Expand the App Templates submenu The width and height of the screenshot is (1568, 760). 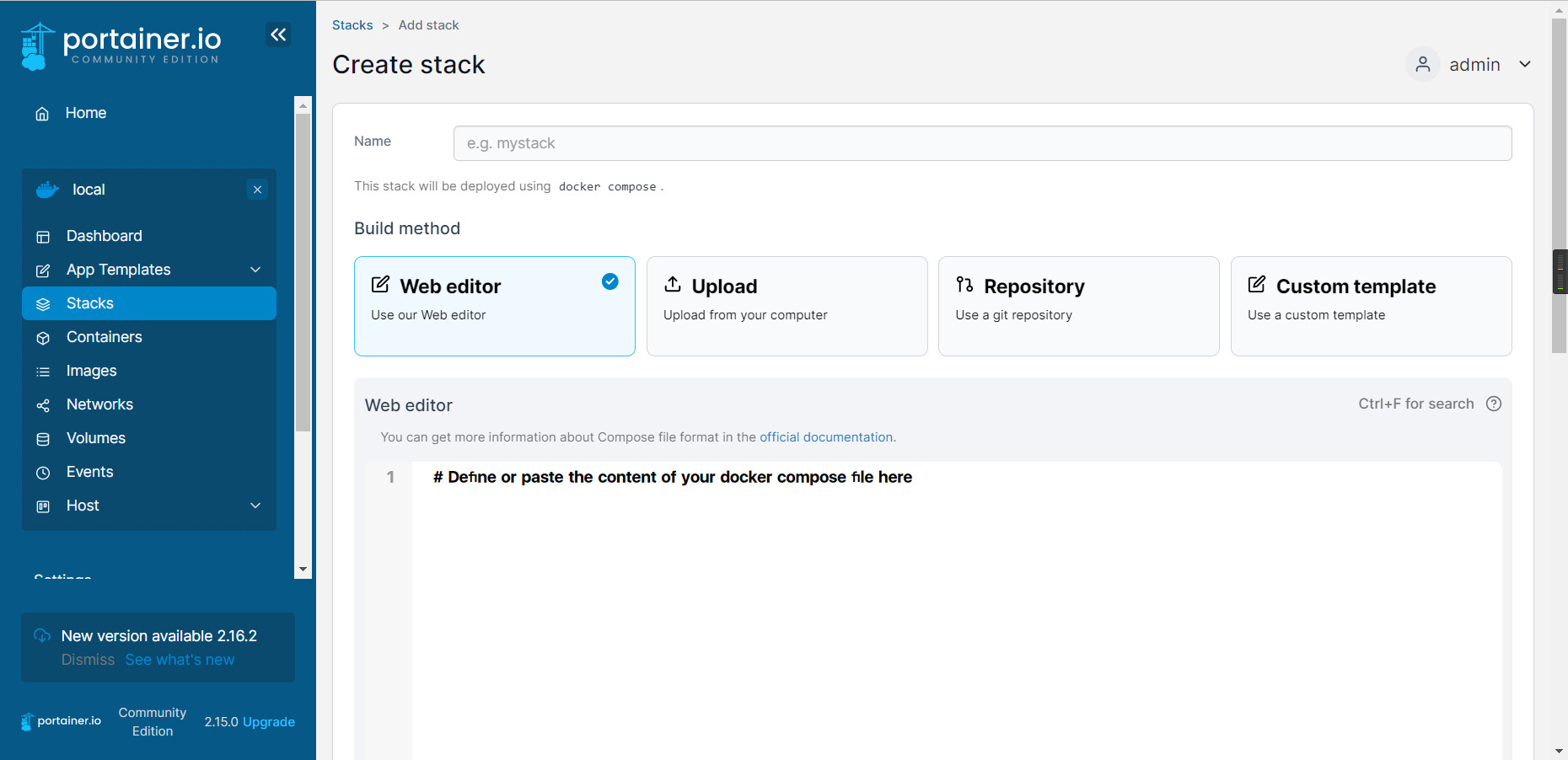tap(255, 270)
